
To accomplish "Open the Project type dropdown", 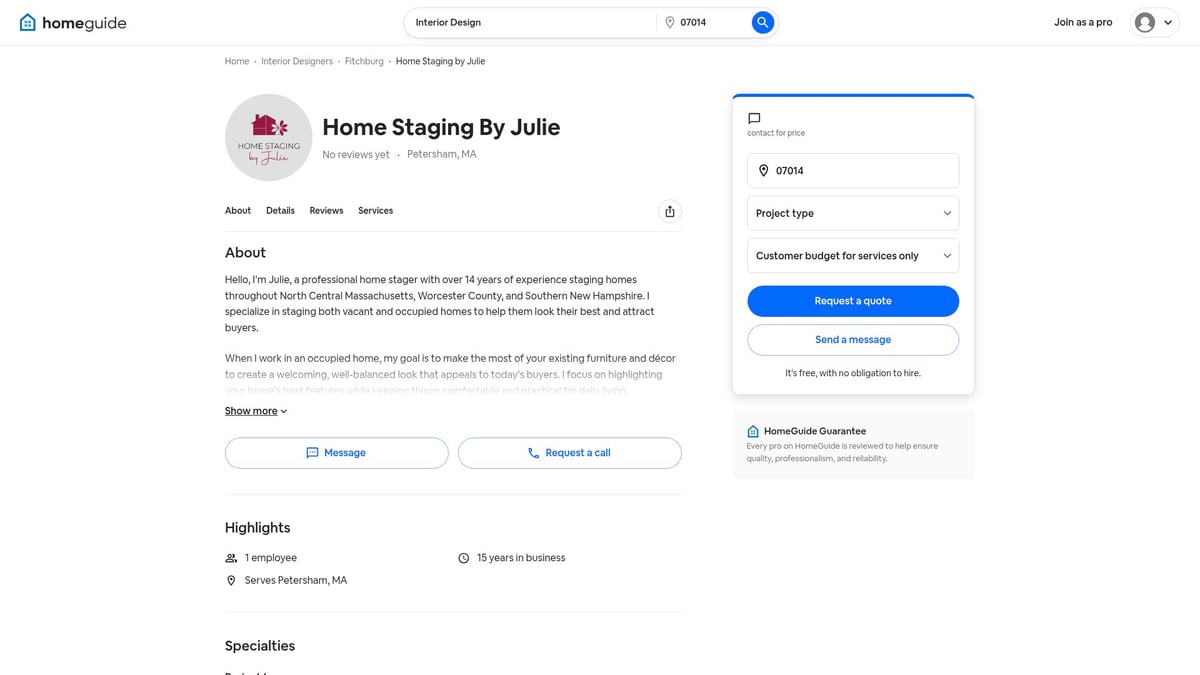I will 853,213.
